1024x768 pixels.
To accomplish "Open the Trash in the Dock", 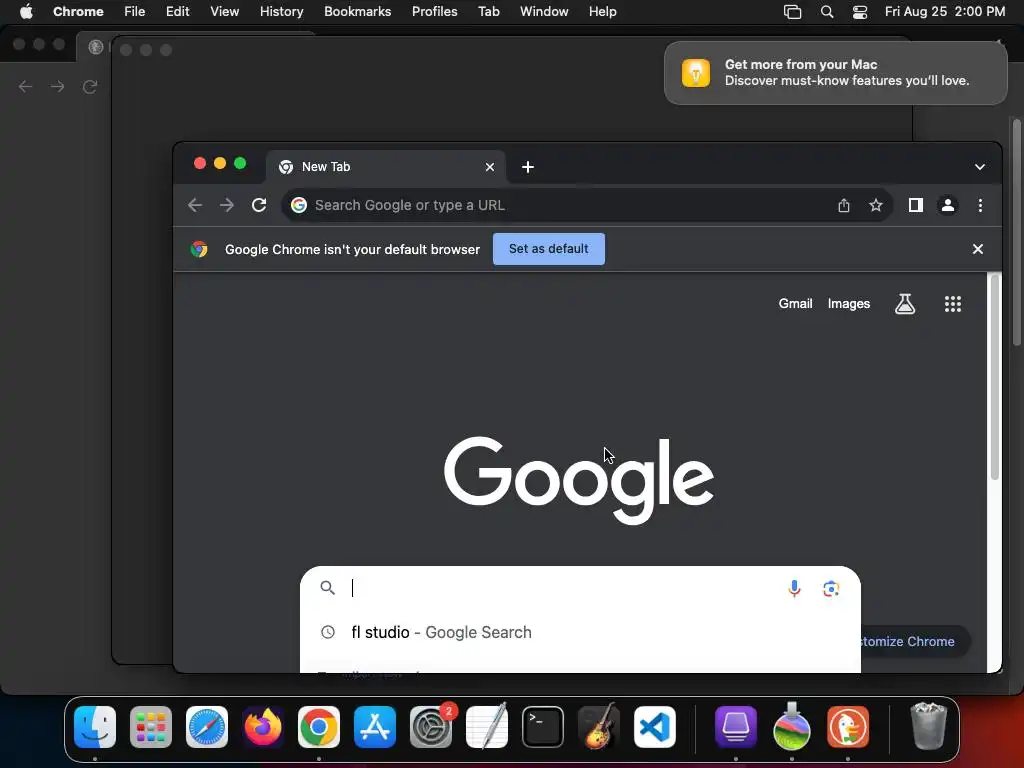I will (928, 726).
